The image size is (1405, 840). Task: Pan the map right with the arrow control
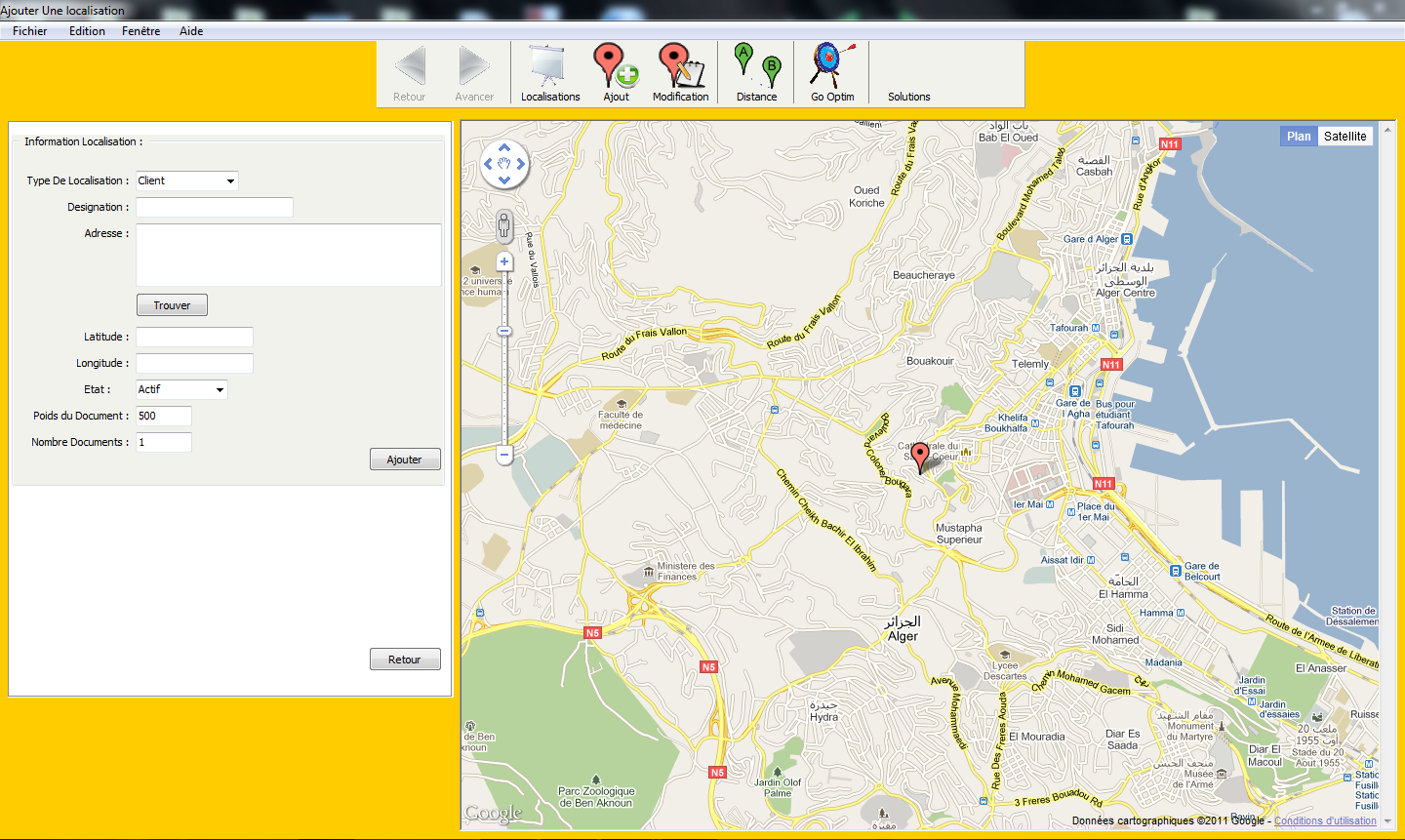pos(521,164)
